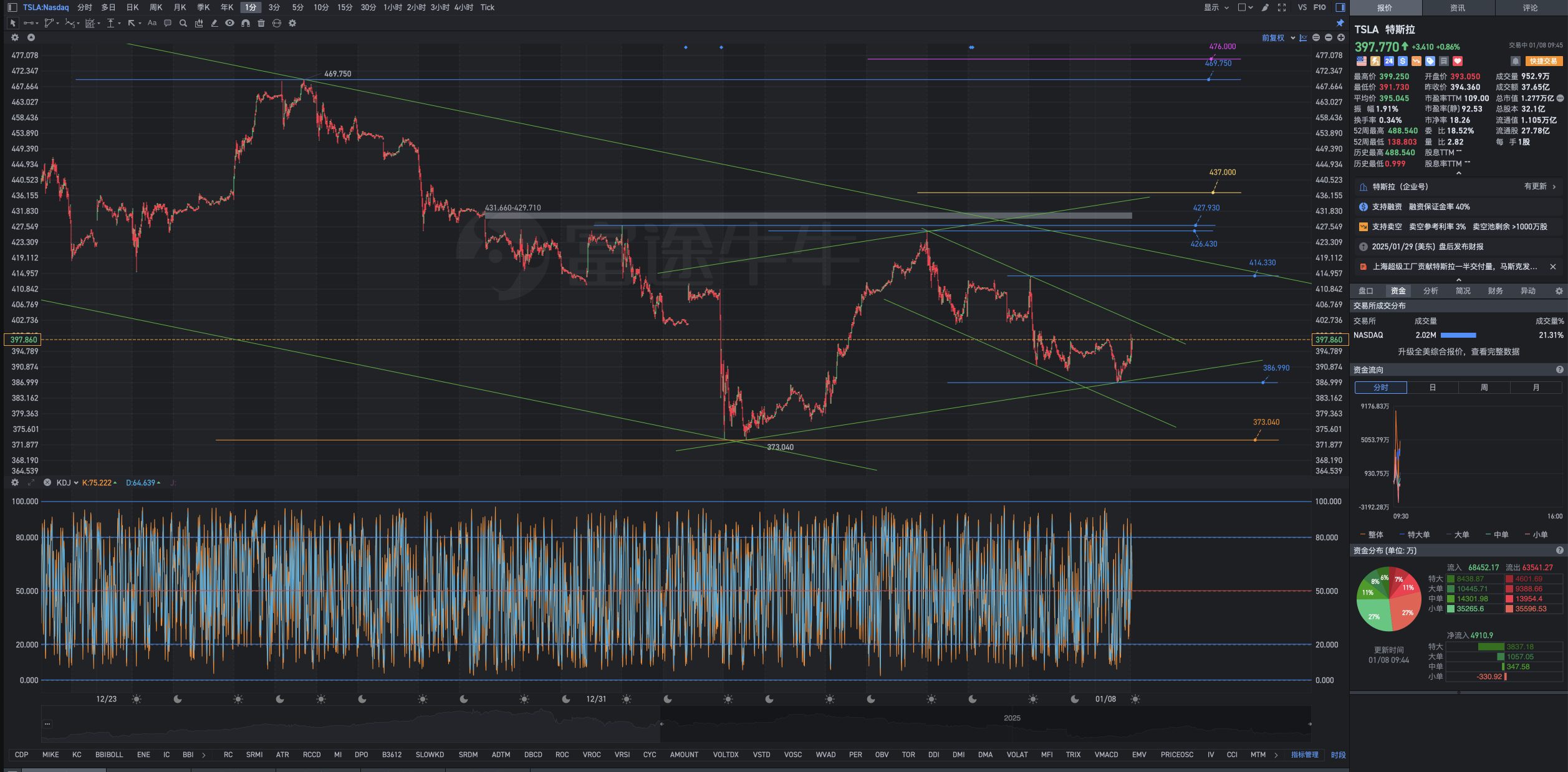Click 升级全美综合报价 upgrade link
1568x772 pixels.
click(1458, 352)
